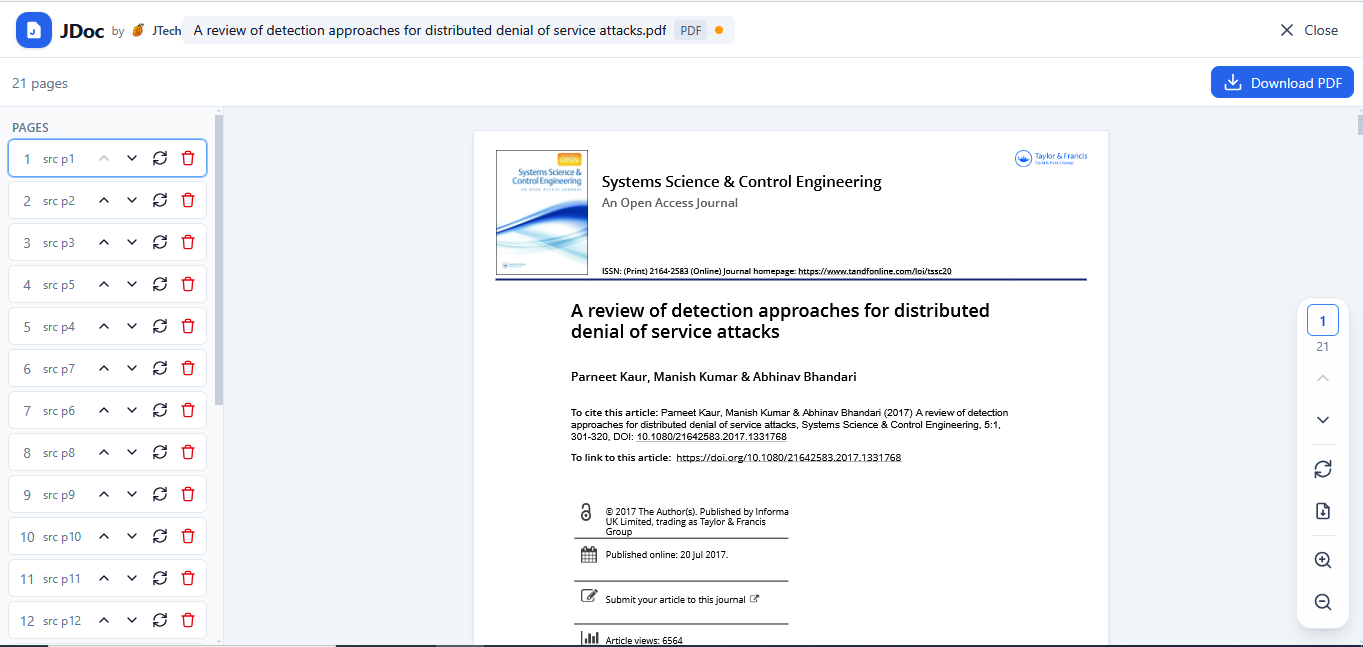Move src p5 down

click(132, 284)
